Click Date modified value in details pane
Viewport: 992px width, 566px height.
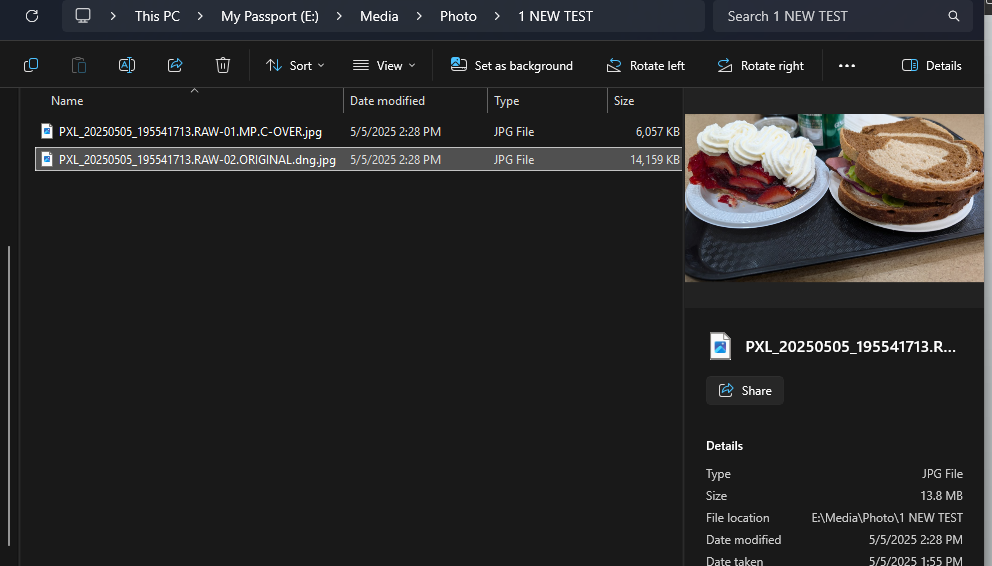[915, 540]
